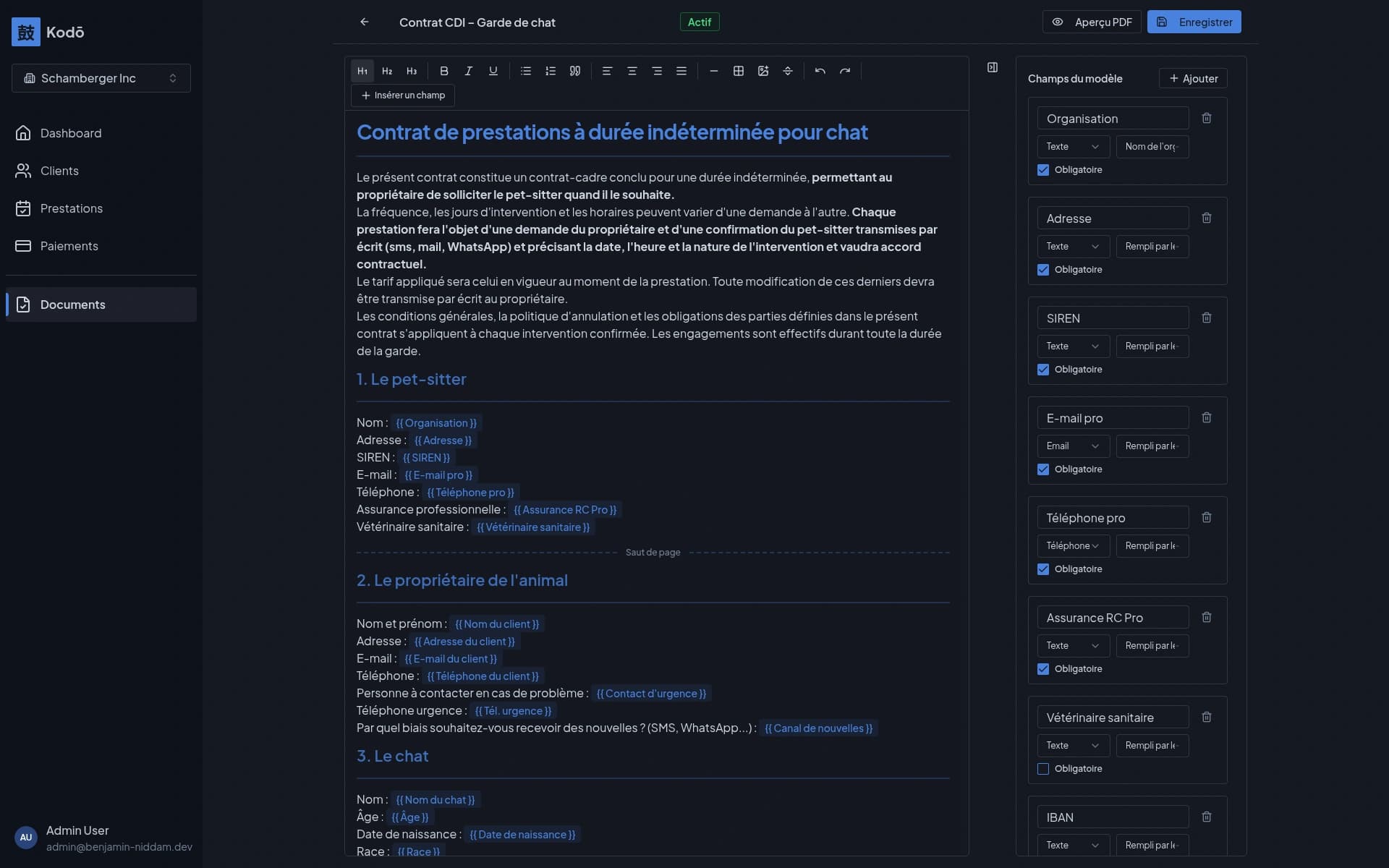1389x868 pixels.
Task: Click the Actif status badge
Action: pyautogui.click(x=699, y=22)
